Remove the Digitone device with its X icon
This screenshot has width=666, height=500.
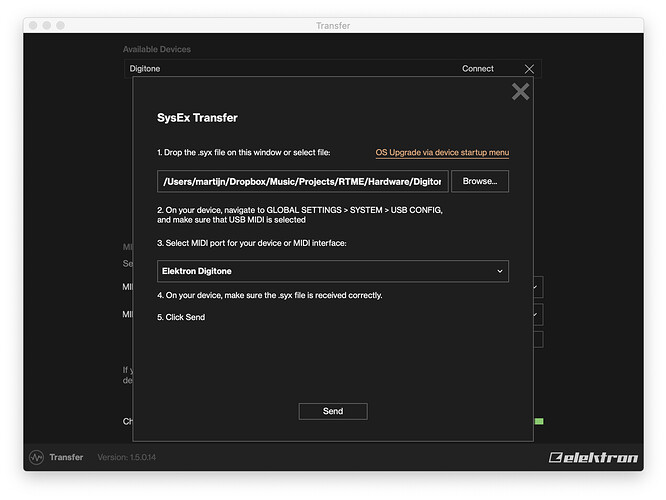coord(529,69)
